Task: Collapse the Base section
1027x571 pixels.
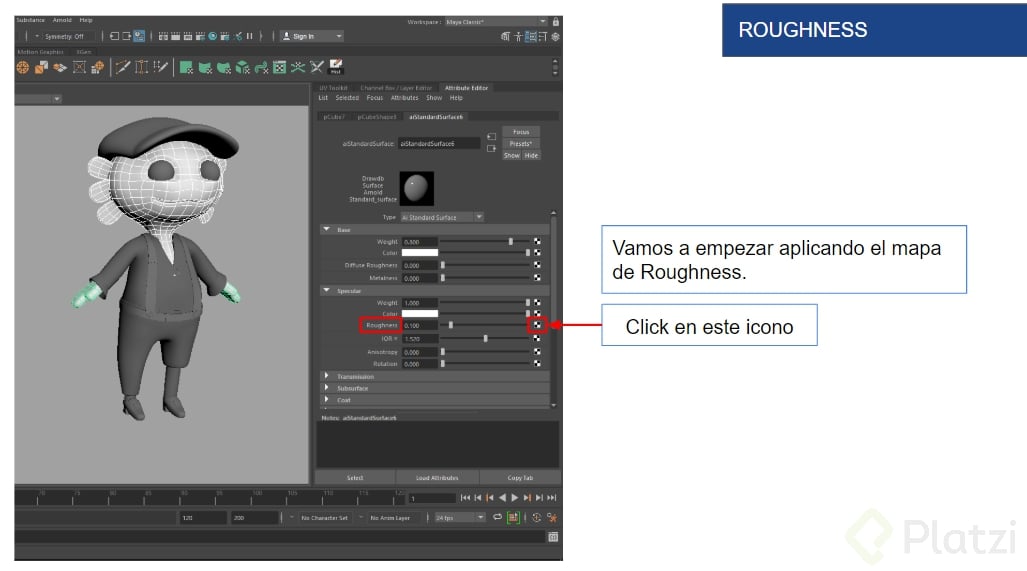Action: pyautogui.click(x=326, y=230)
